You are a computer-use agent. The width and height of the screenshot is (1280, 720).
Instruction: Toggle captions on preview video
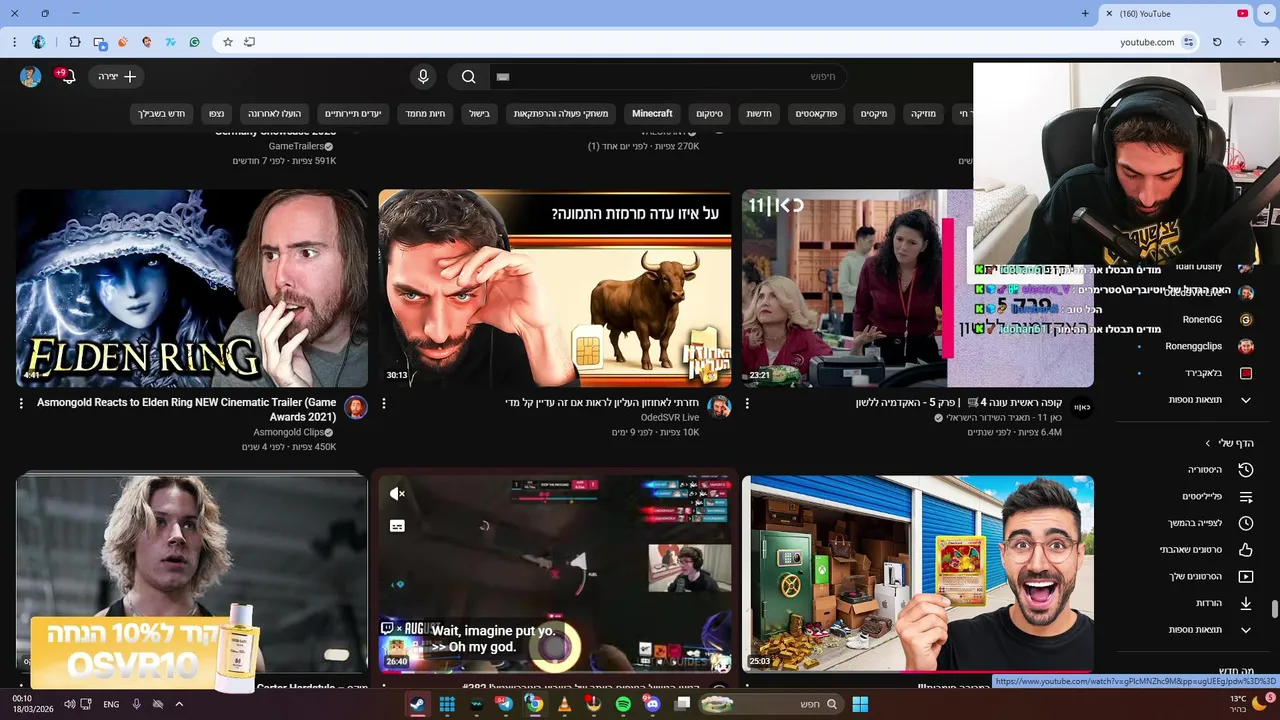(x=397, y=525)
